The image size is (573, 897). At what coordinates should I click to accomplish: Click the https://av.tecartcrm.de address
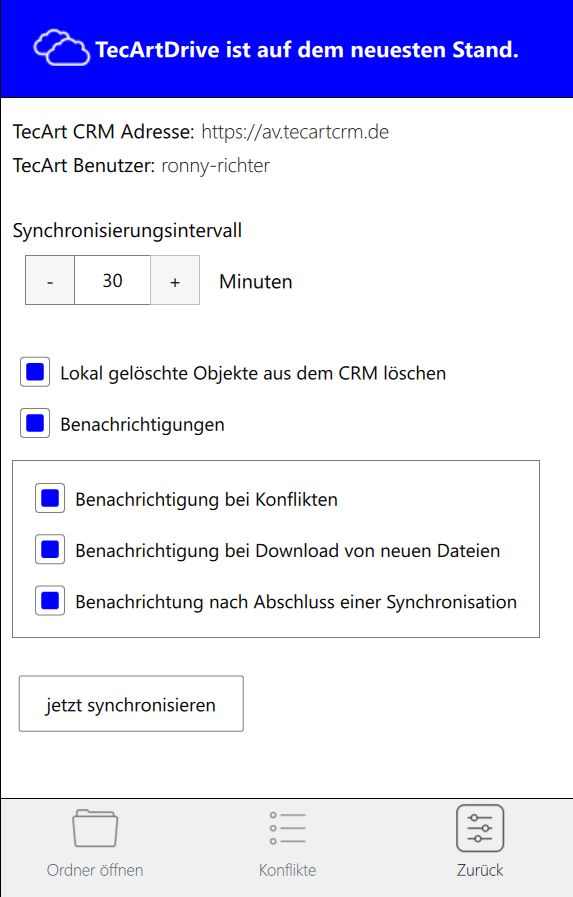coord(295,132)
